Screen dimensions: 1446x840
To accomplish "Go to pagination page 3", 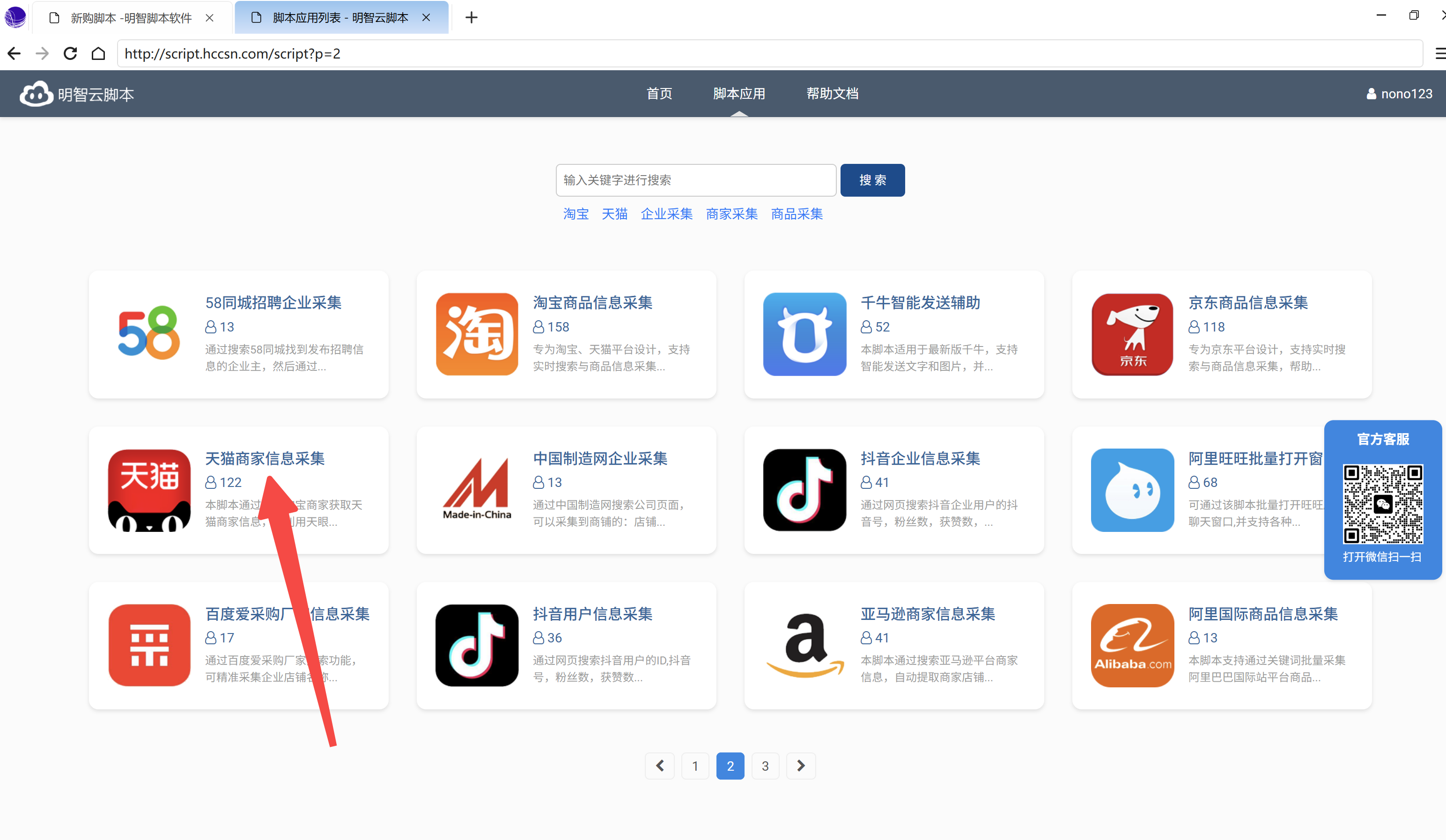I will [x=765, y=766].
